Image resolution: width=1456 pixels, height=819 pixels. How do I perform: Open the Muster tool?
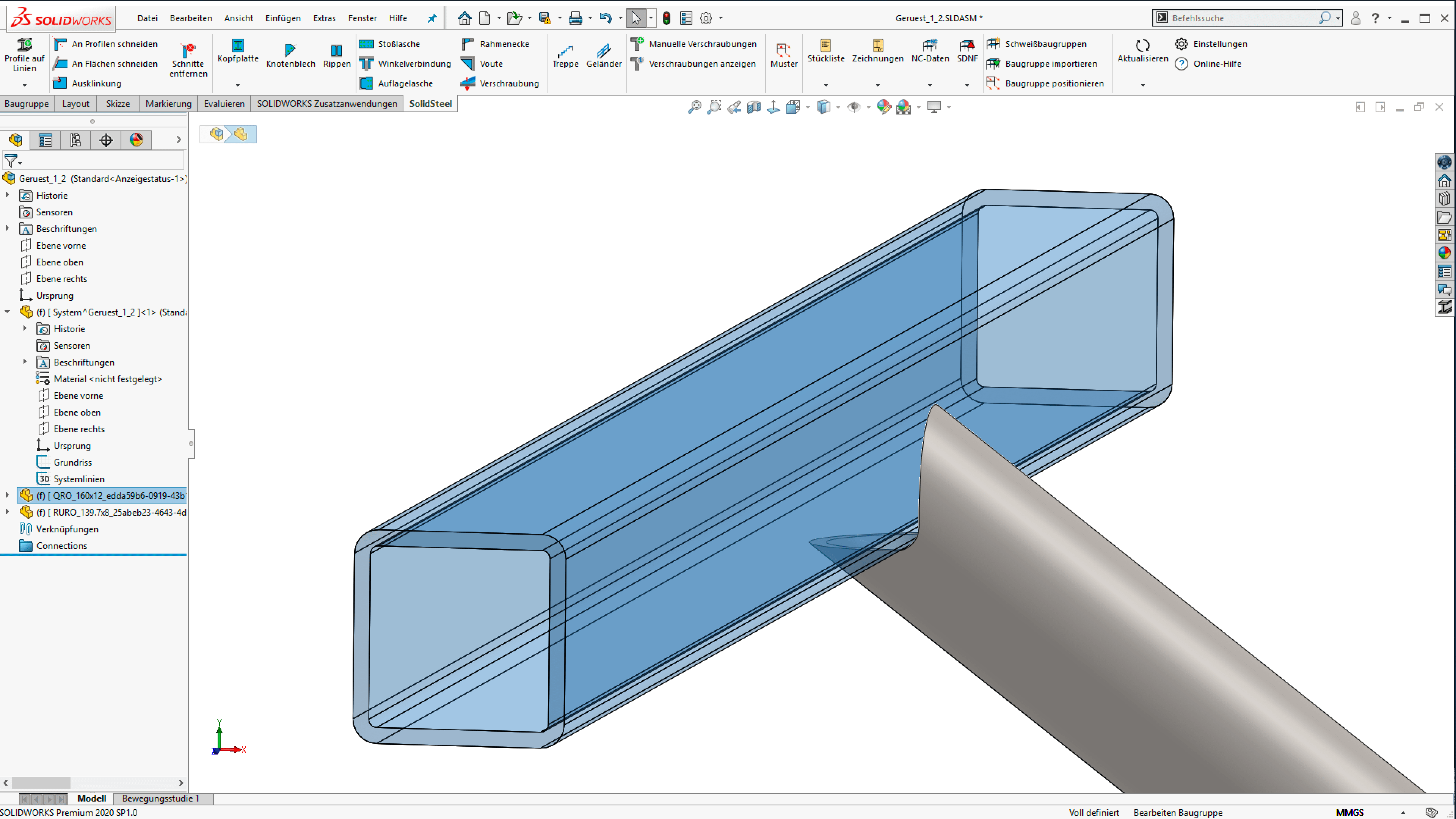784,55
